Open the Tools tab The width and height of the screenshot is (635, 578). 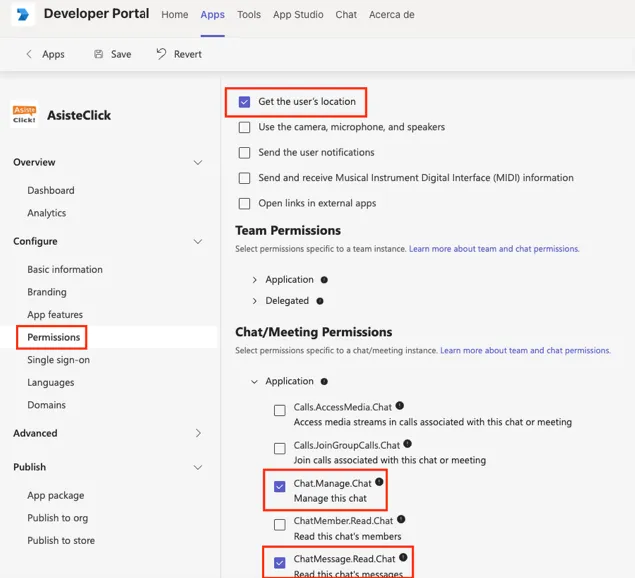coord(249,15)
